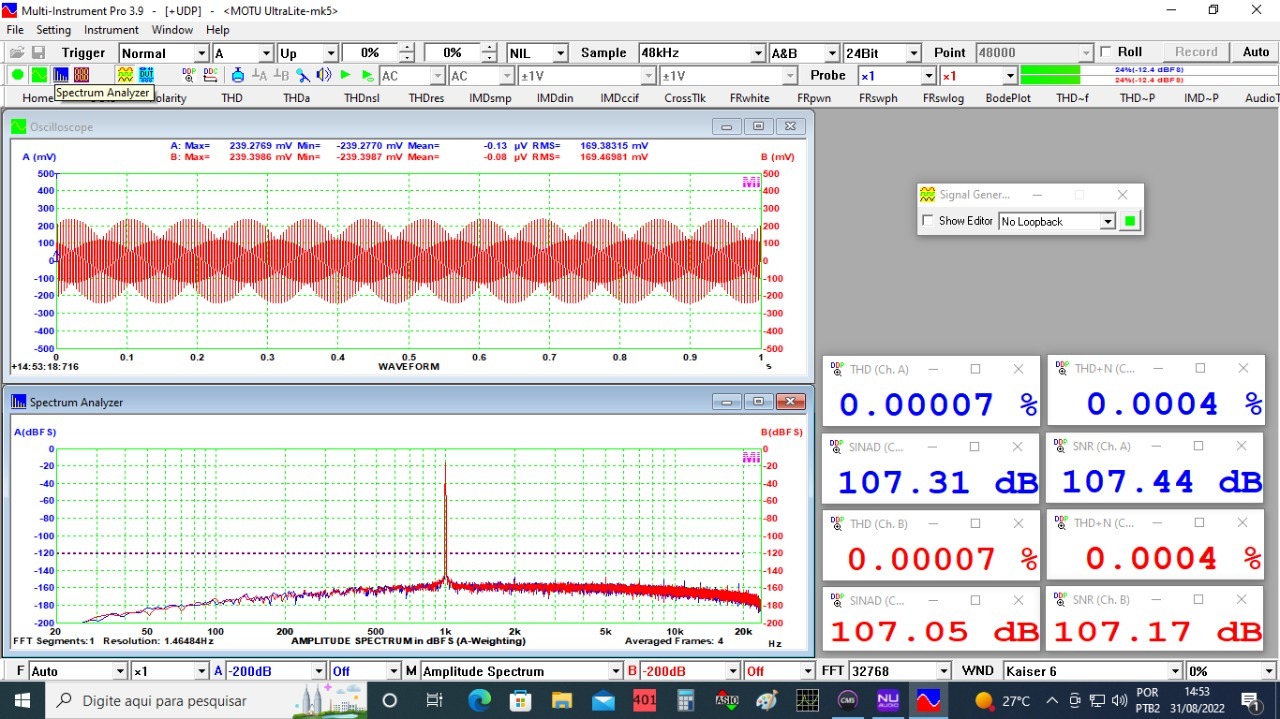The image size is (1280, 719).
Task: Open the Setting menu
Action: coord(54,30)
